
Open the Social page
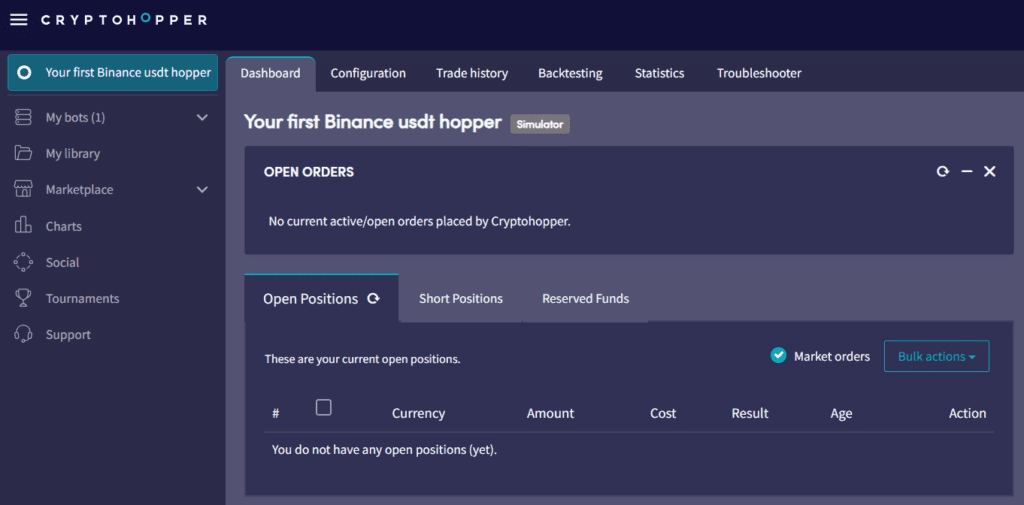pos(62,262)
